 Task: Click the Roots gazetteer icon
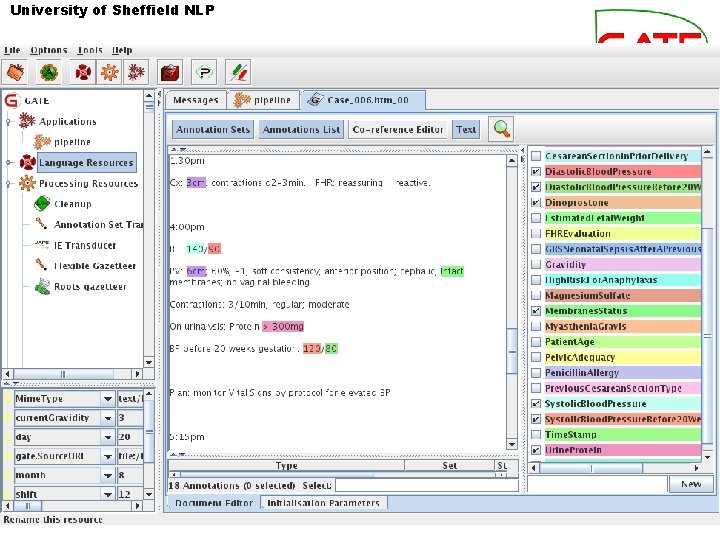click(x=42, y=286)
